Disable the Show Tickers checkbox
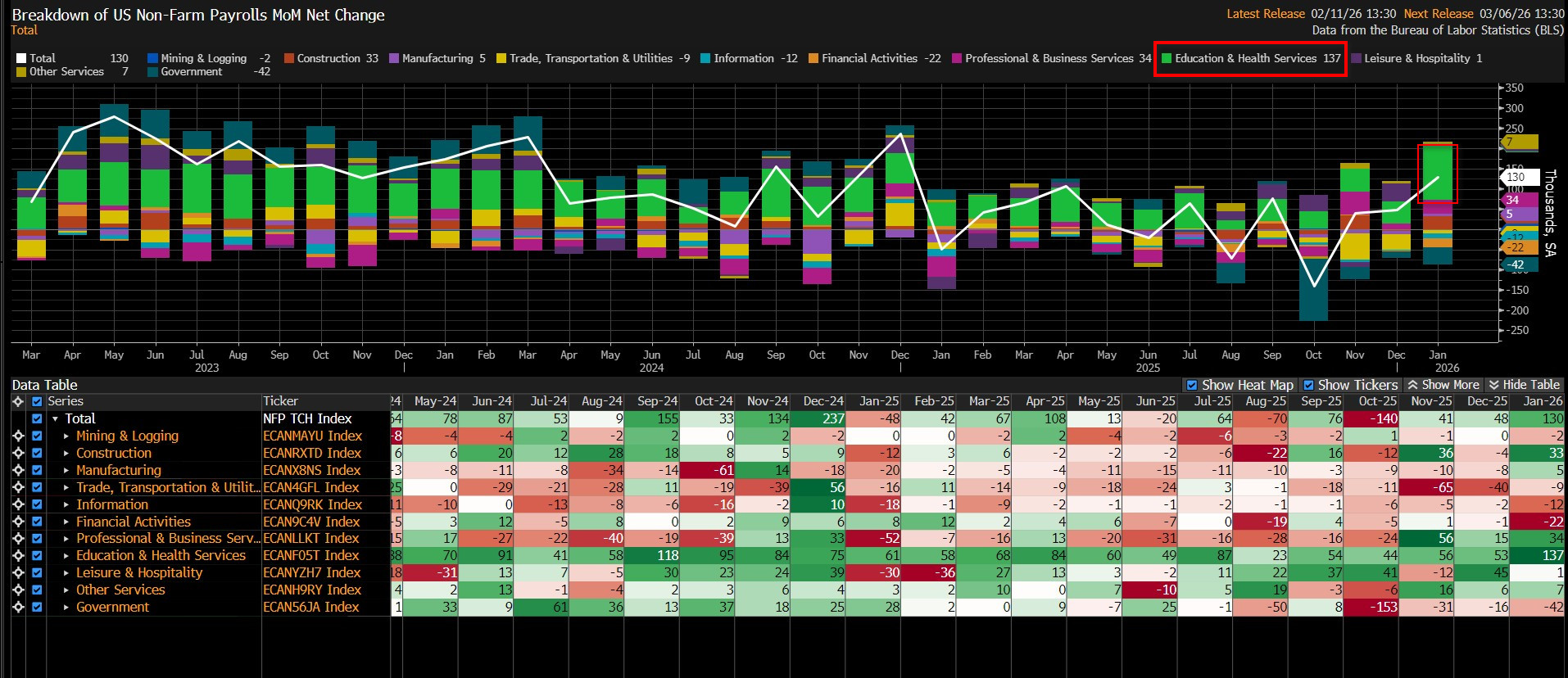Image resolution: width=1568 pixels, height=678 pixels. point(1308,385)
